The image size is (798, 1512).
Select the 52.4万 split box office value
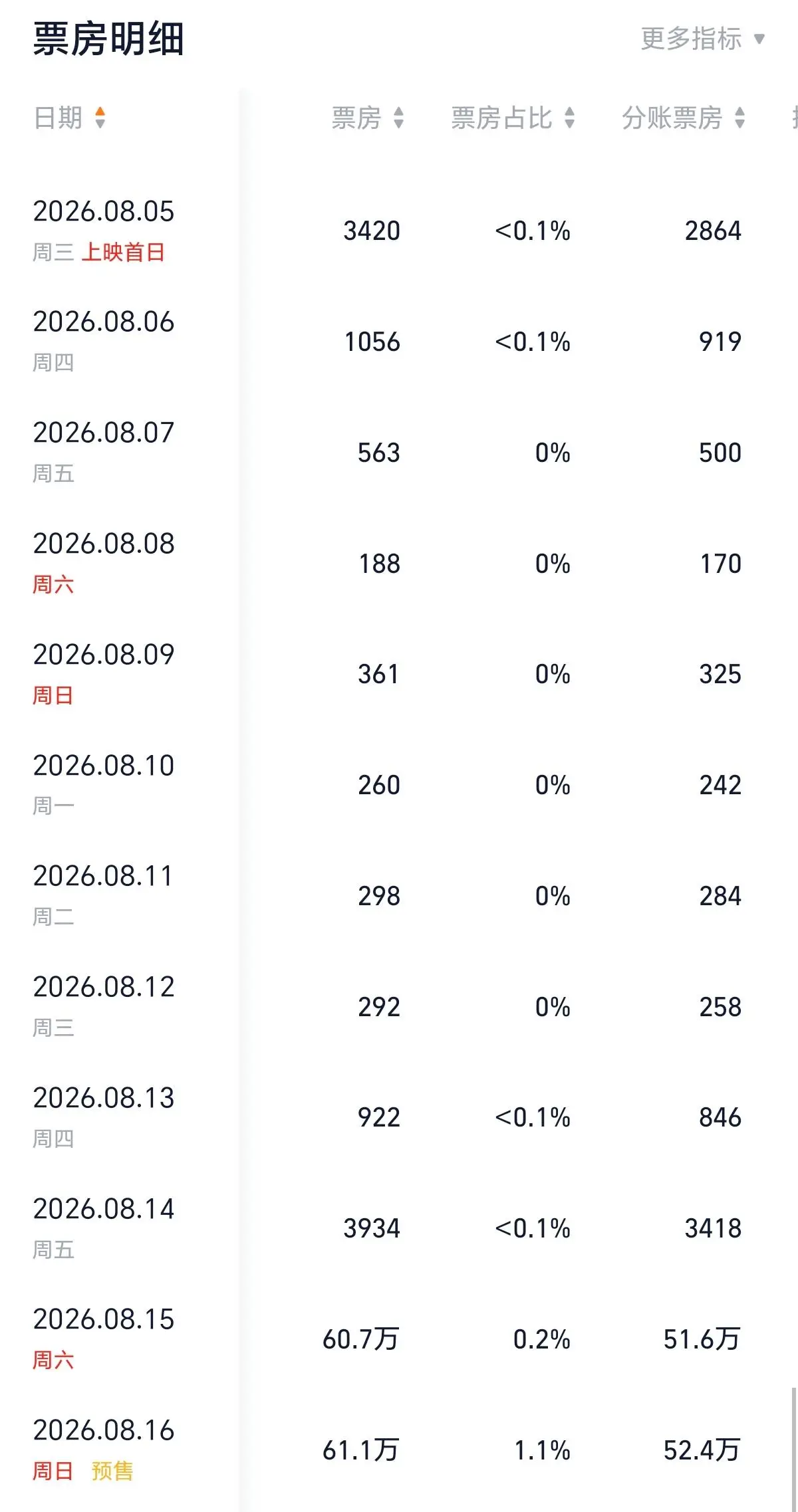[702, 1450]
